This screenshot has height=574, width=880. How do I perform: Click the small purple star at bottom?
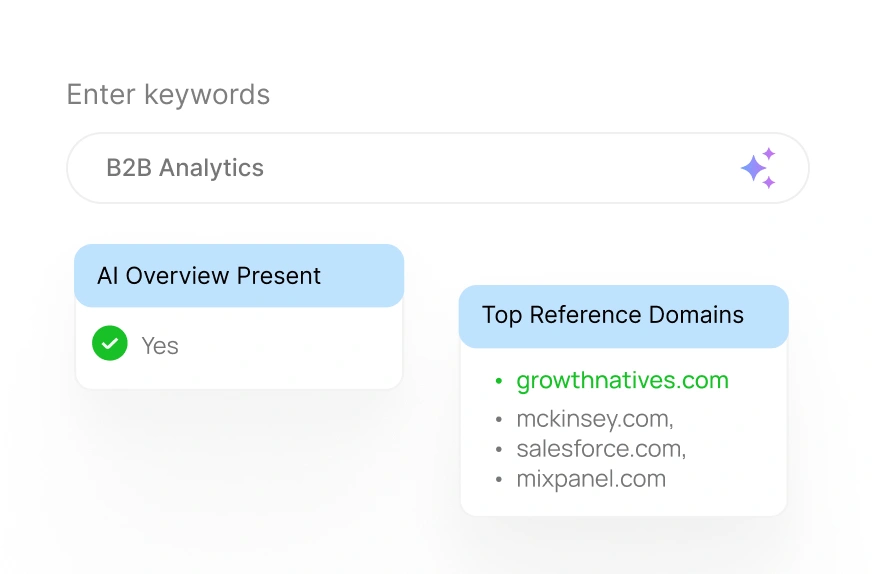point(769,182)
